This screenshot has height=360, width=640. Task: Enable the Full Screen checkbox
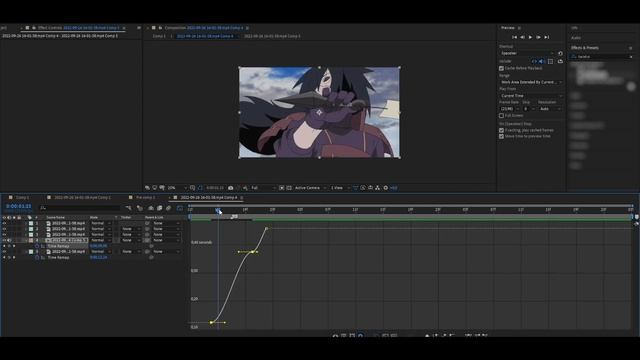pos(501,116)
